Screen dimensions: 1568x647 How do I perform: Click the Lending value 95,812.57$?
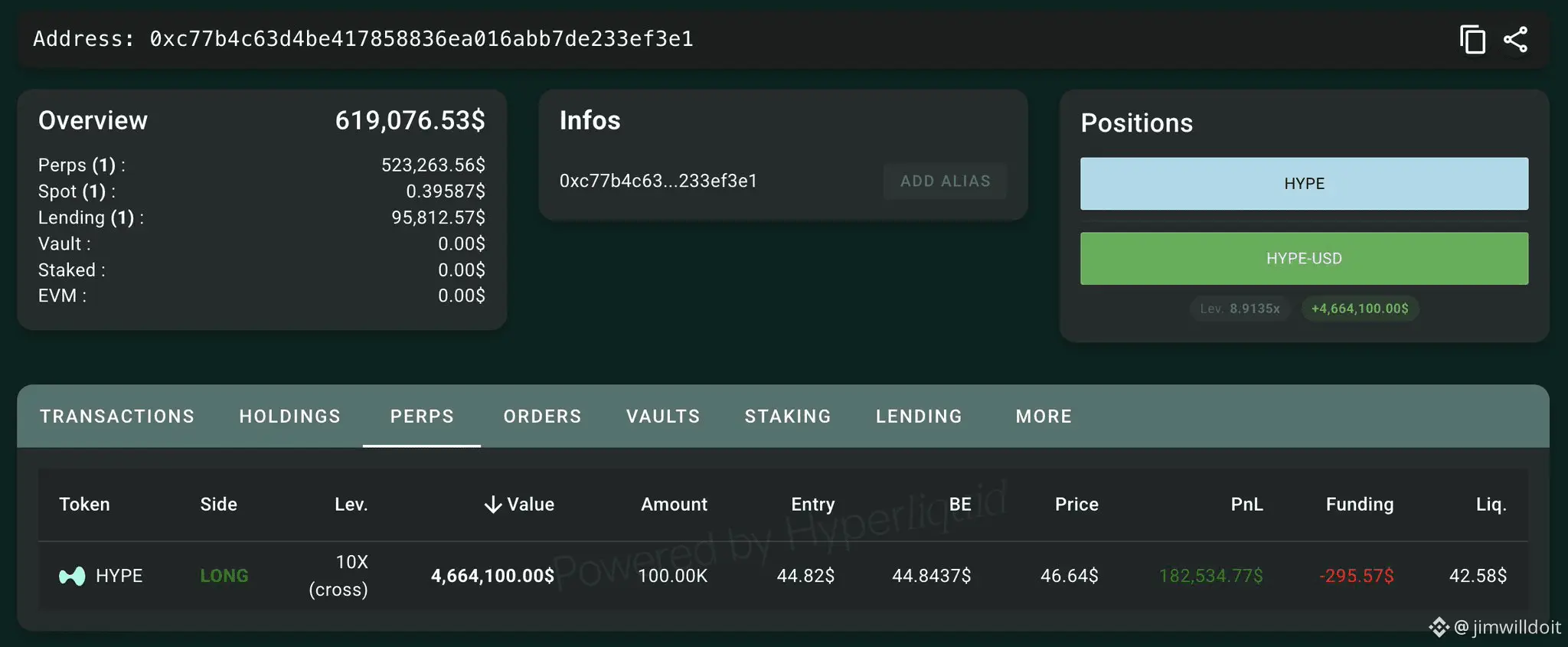pyautogui.click(x=439, y=218)
